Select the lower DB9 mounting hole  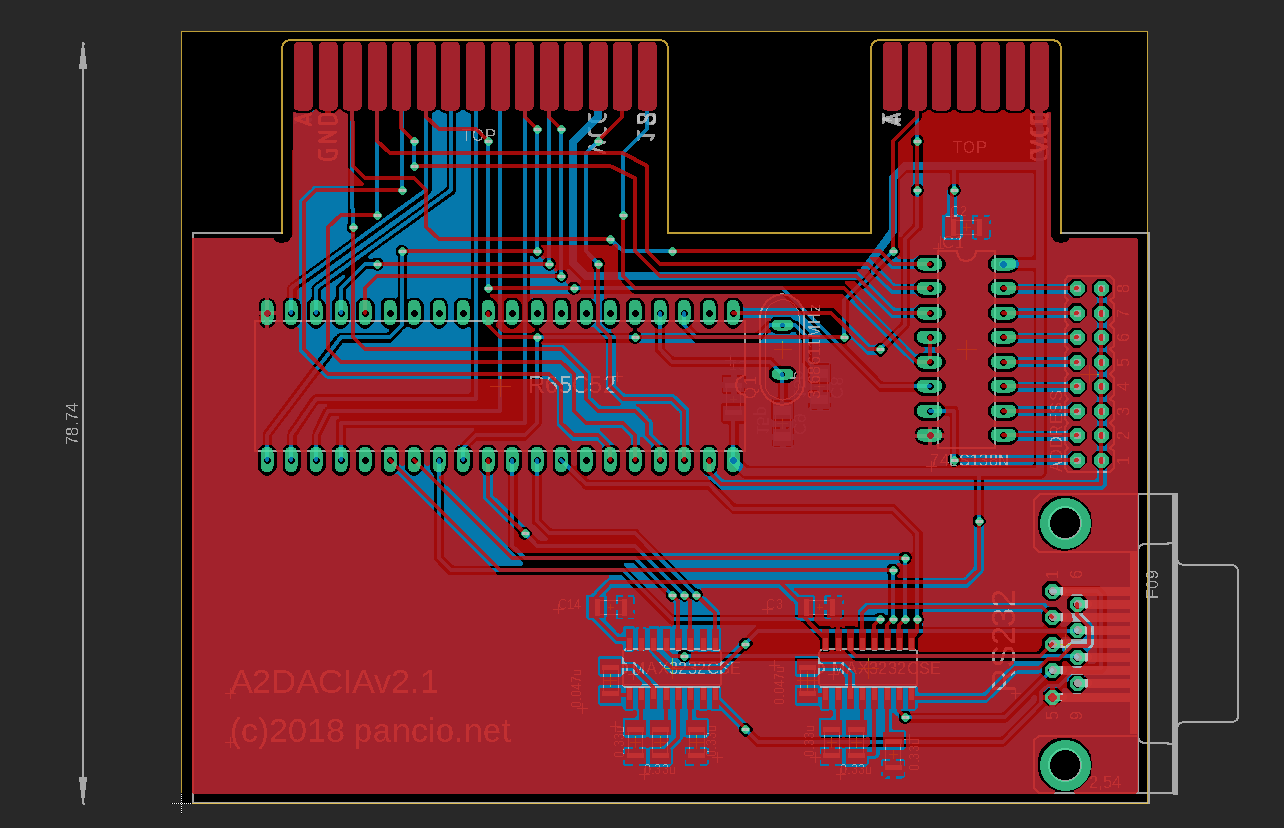(1064, 765)
